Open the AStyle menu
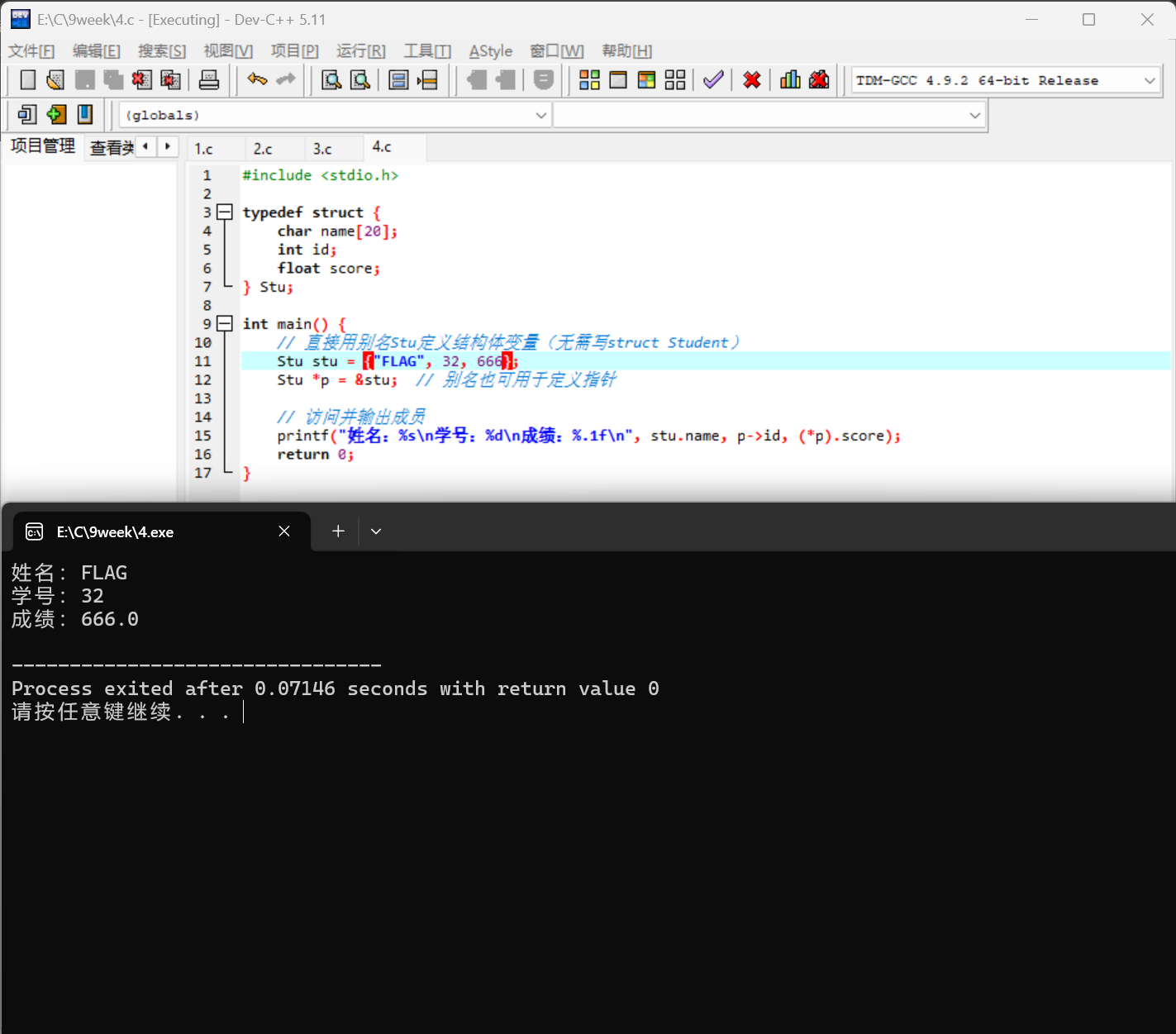 point(491,51)
